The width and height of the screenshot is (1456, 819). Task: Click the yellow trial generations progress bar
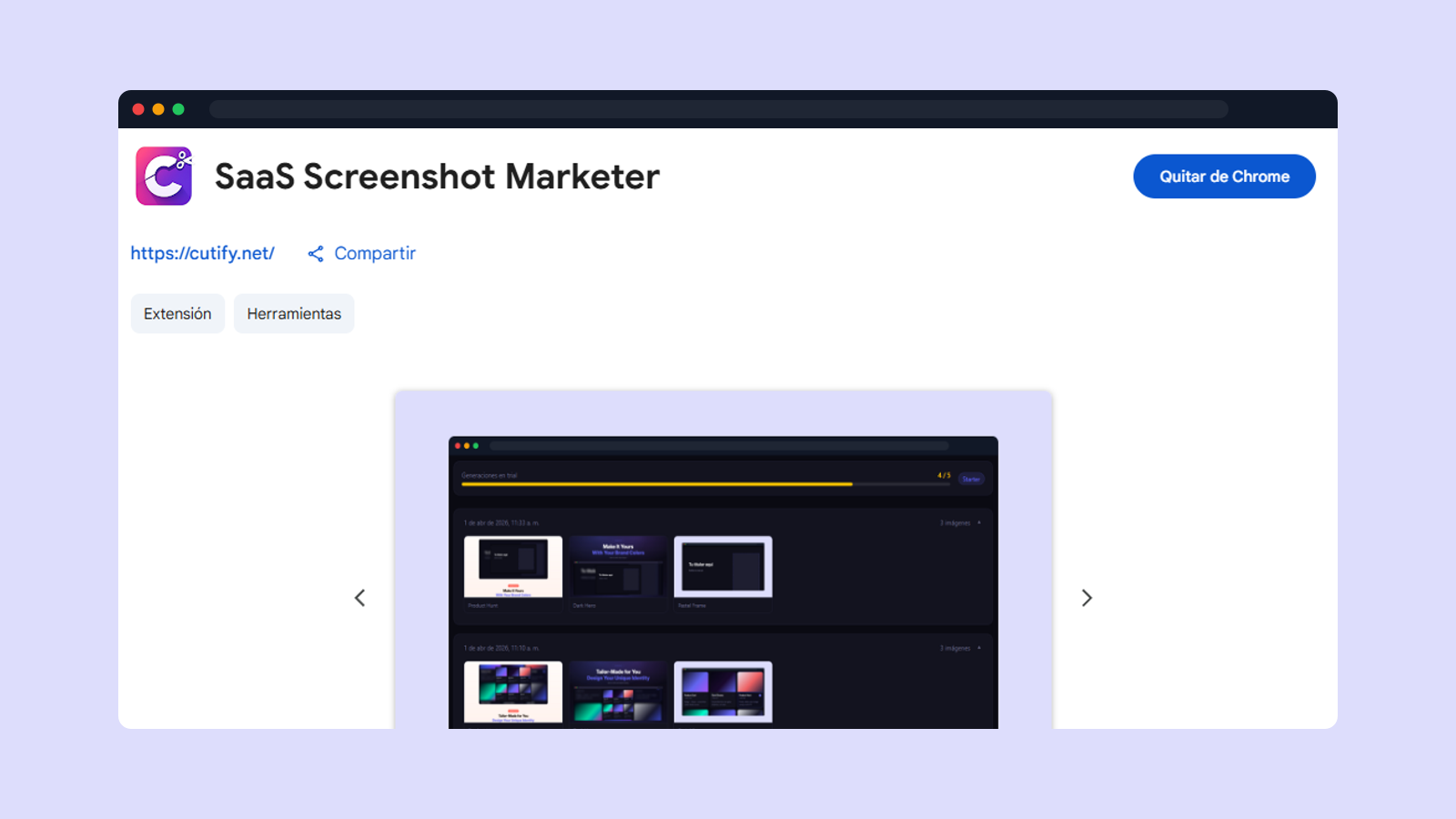click(x=656, y=484)
